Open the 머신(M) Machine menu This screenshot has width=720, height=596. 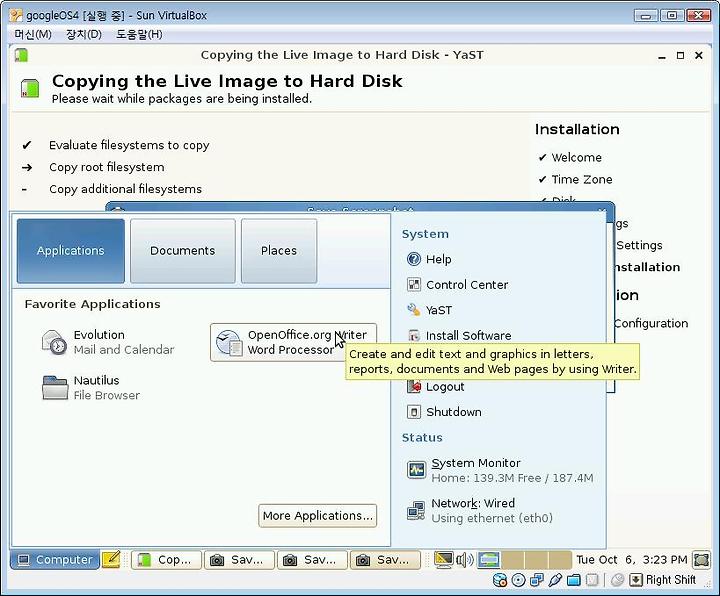[x=33, y=34]
